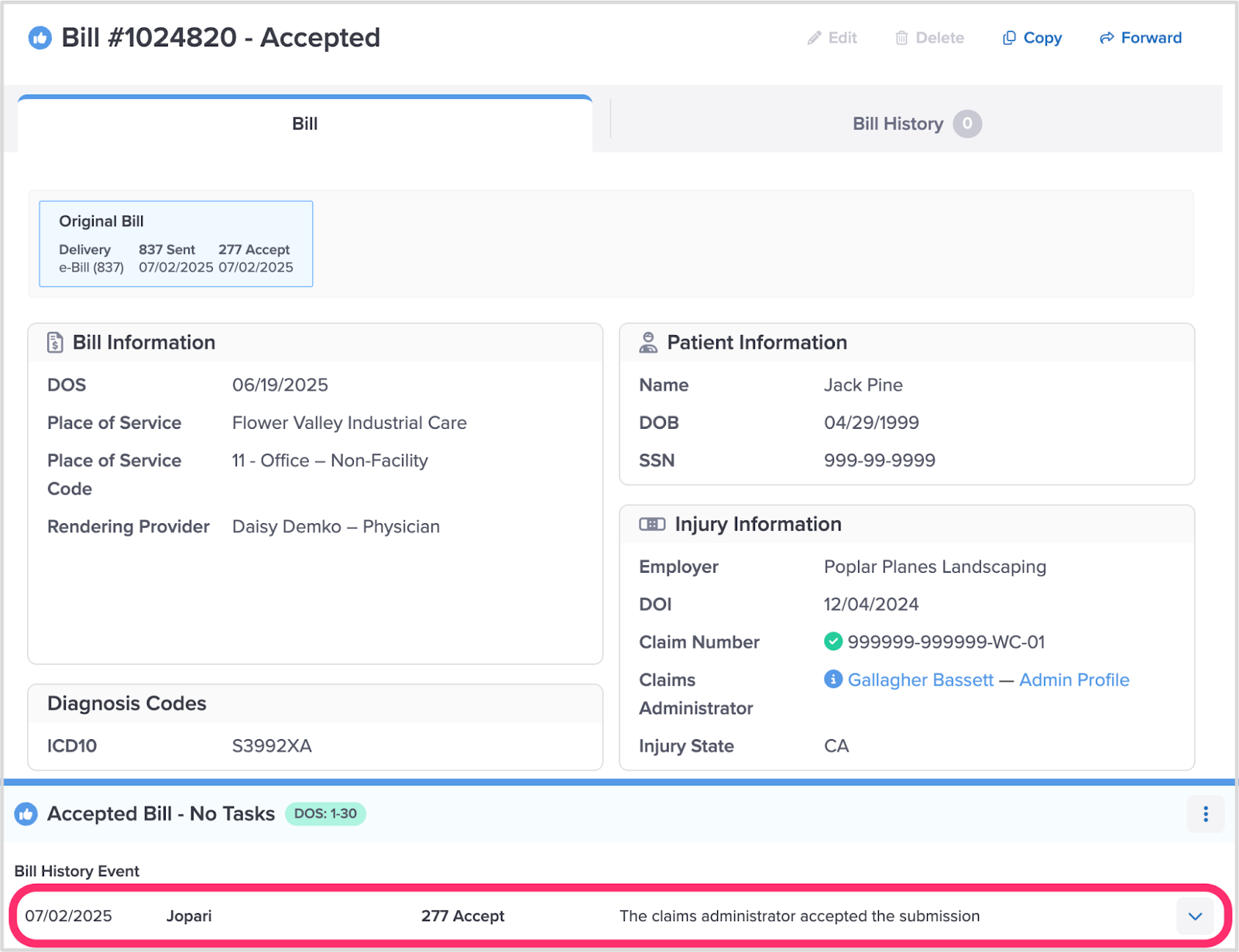Screen dimensions: 1239x952
Task: Open the Admin Profile link
Action: pos(1074,680)
